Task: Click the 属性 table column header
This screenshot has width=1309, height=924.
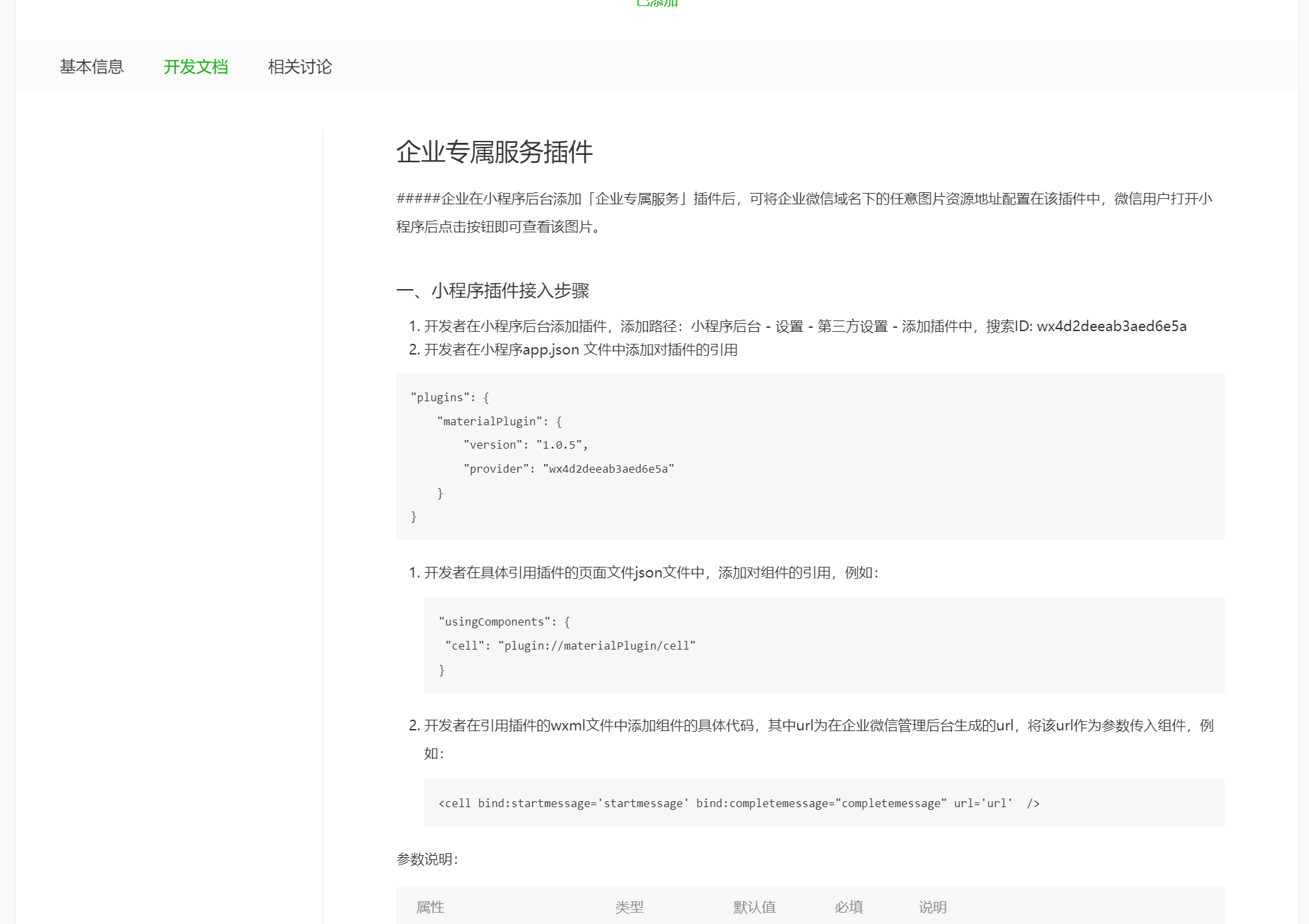Action: pos(430,907)
